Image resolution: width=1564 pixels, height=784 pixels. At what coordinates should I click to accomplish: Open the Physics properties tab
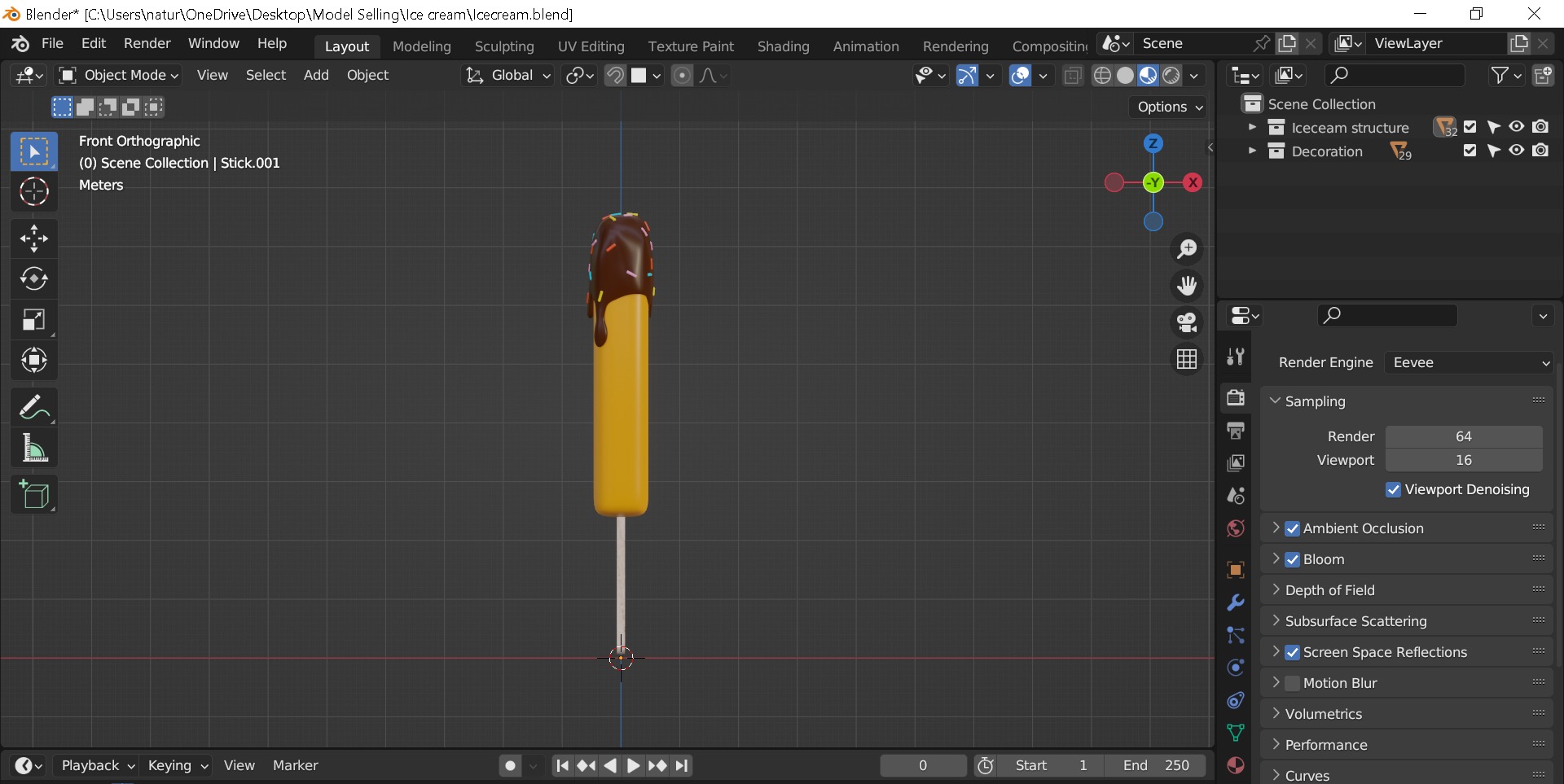coord(1236,668)
